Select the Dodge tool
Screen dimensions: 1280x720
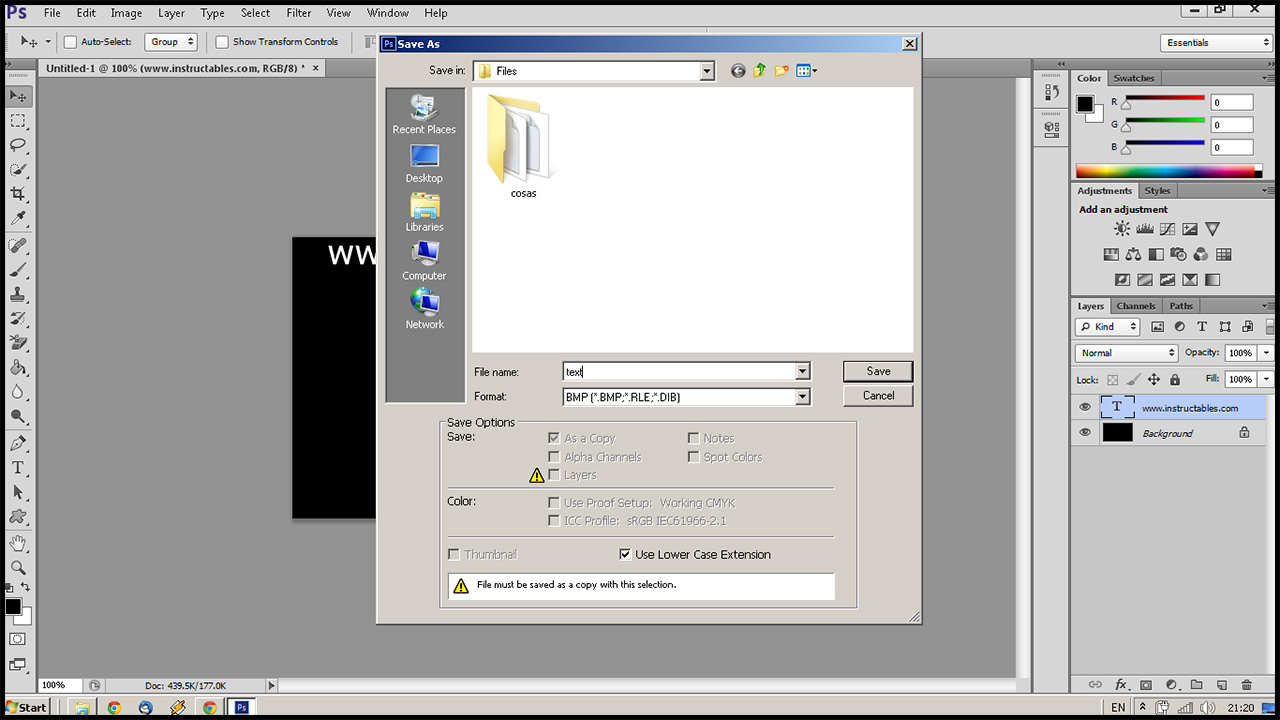pos(18,417)
